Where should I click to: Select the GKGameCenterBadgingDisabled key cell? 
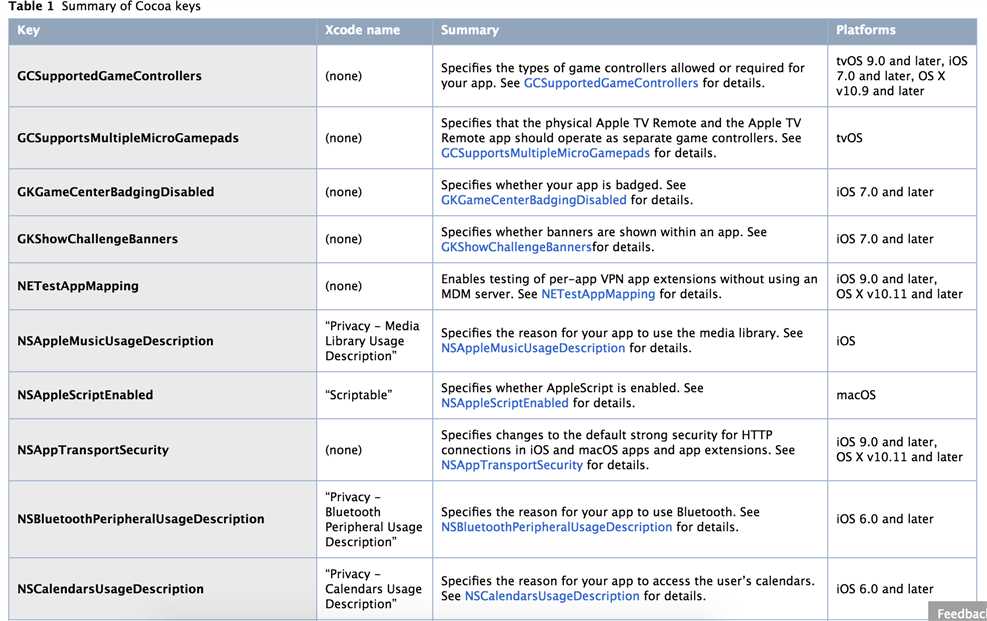[x=162, y=192]
